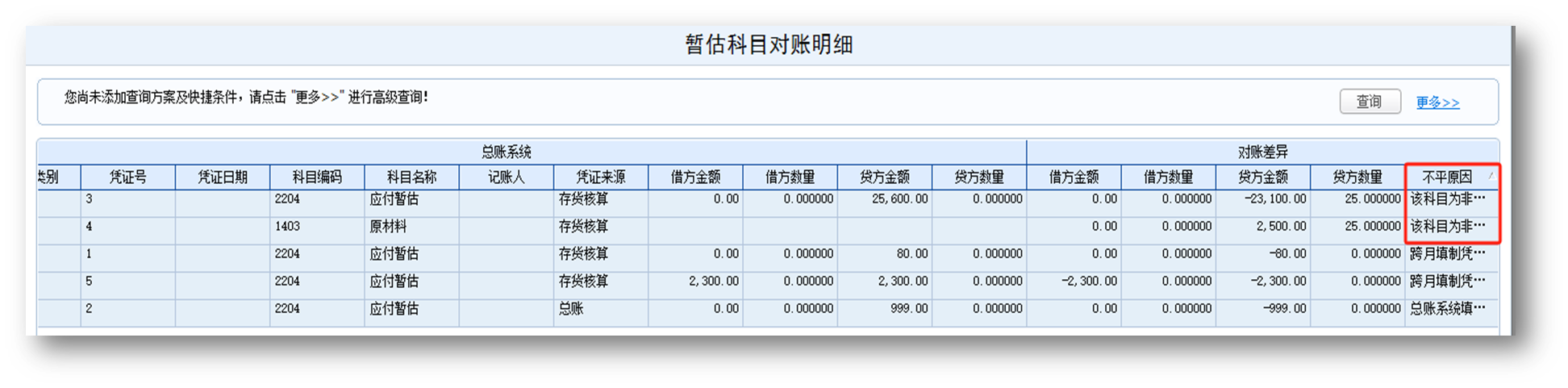Click the 记账人 column header
The width and height of the screenshot is (1568, 388).
point(506,177)
